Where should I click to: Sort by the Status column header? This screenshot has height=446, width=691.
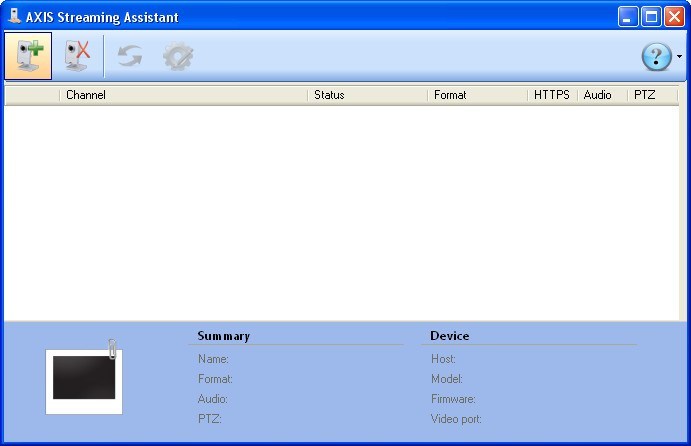pos(368,95)
